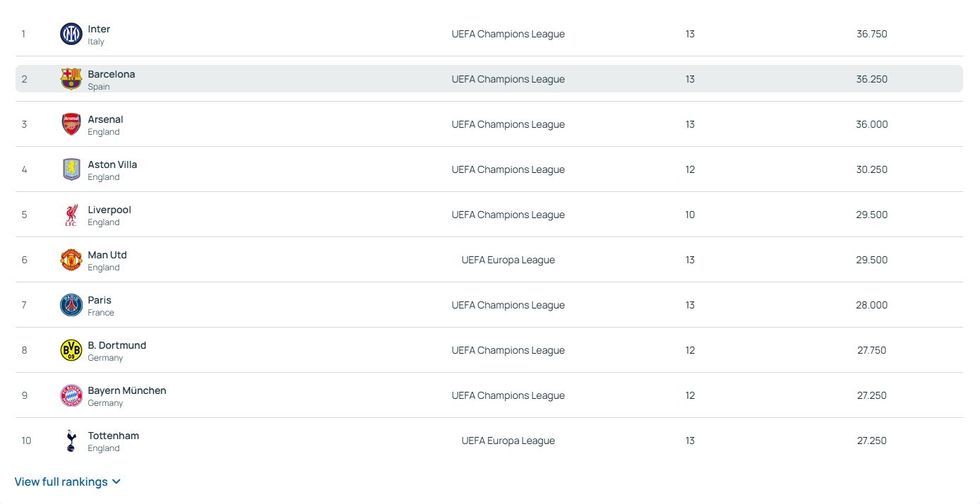Open the Liverpool crest icon

click(71, 215)
